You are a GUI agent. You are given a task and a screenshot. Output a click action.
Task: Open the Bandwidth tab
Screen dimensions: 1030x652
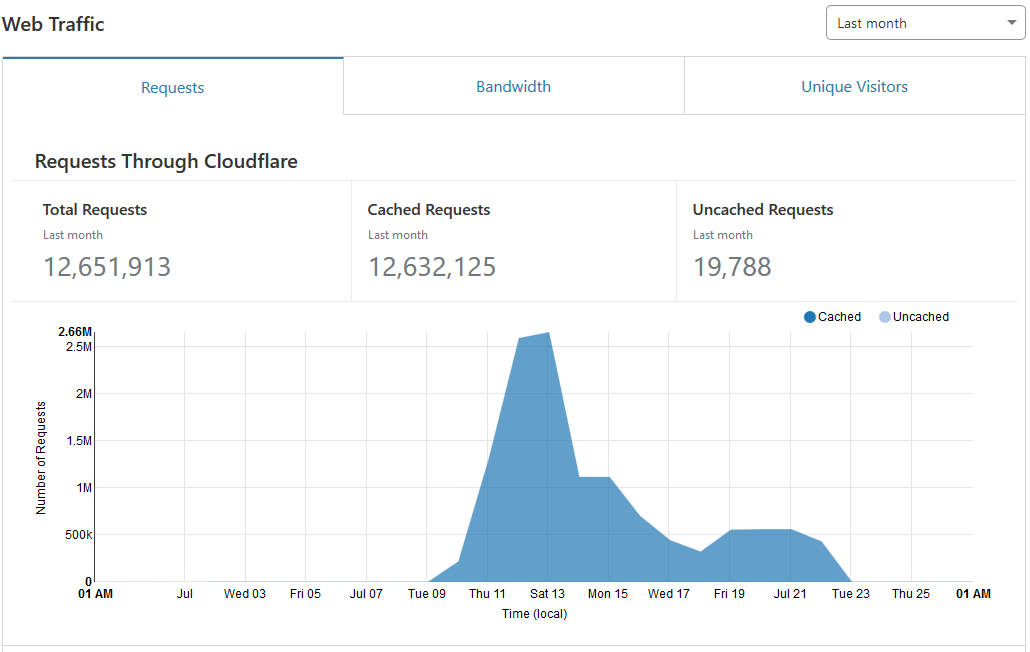513,87
